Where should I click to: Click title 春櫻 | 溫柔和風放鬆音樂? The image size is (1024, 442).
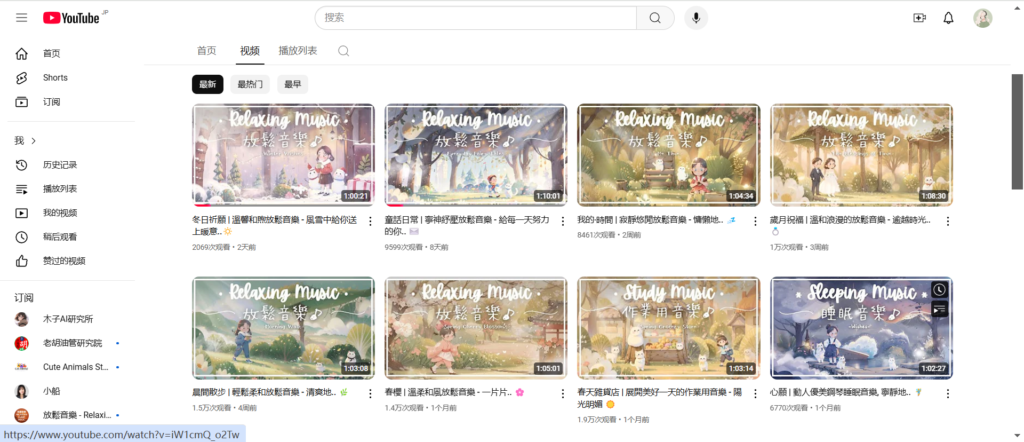[455, 393]
